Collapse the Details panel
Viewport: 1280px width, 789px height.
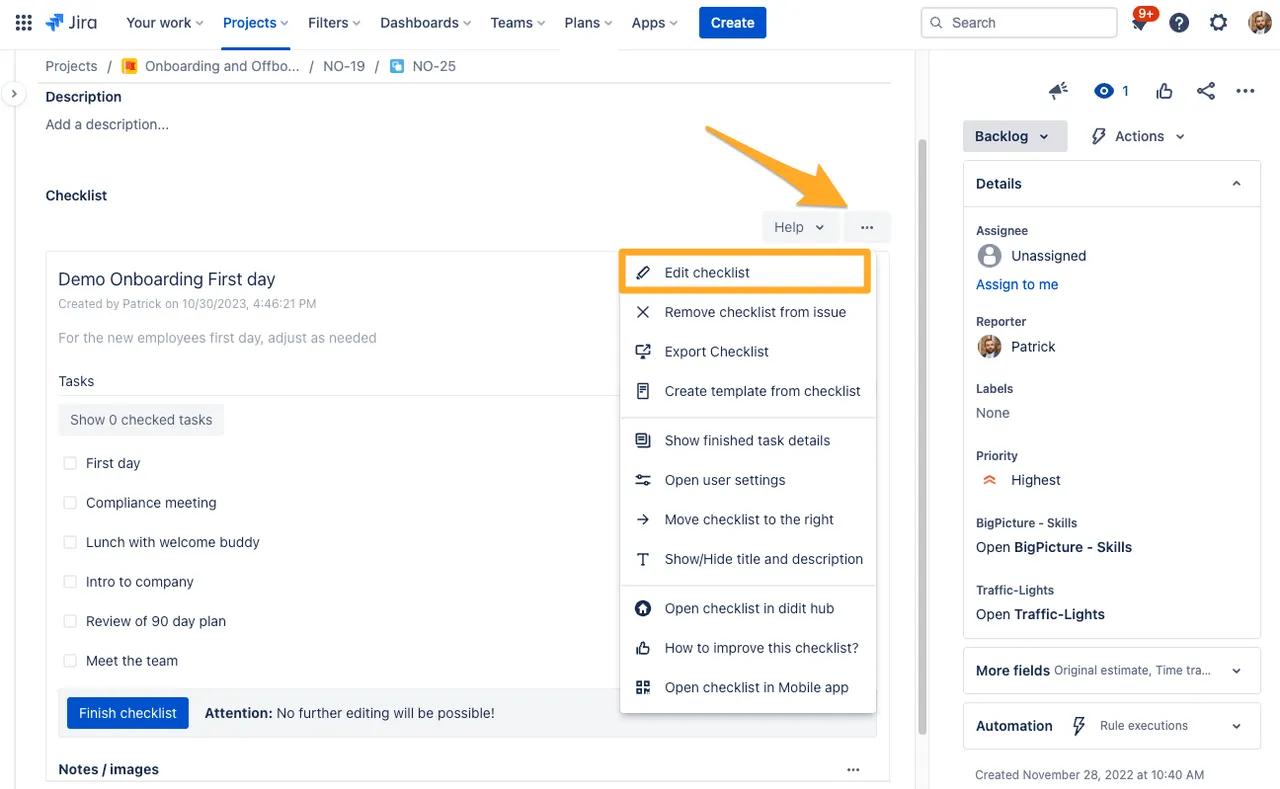pyautogui.click(x=1237, y=184)
